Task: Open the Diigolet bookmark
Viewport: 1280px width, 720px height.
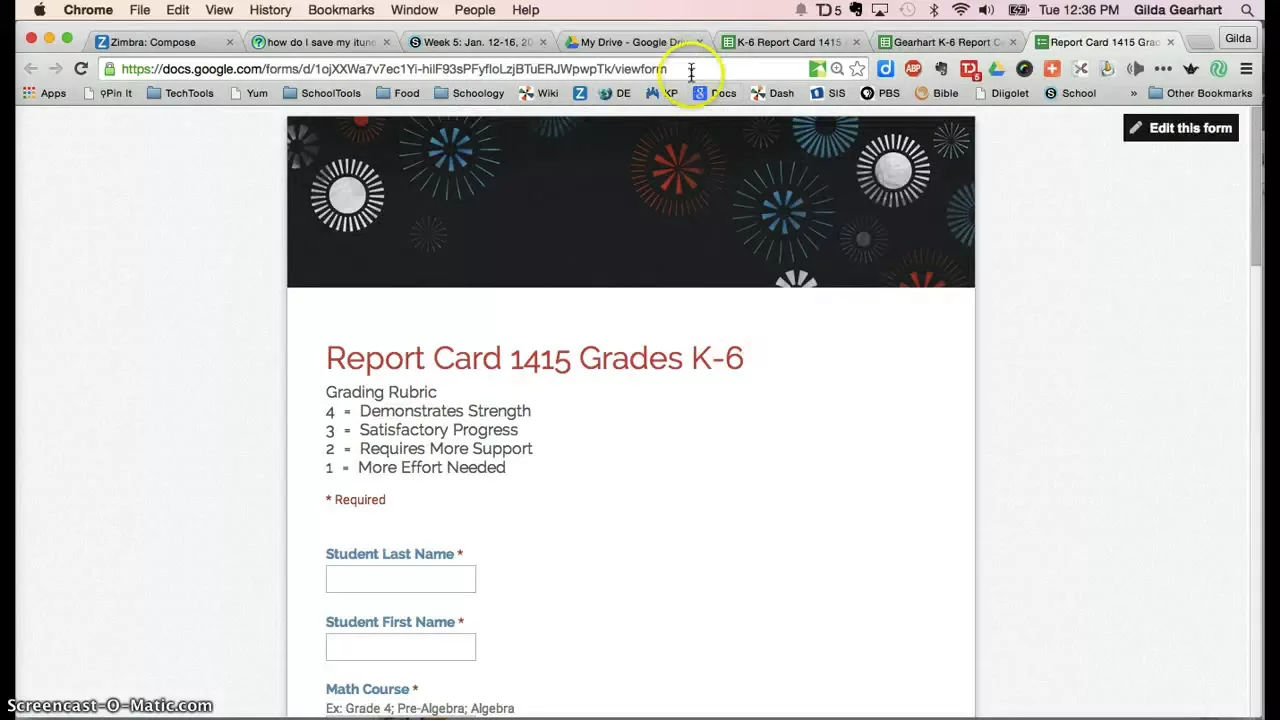Action: 1001,93
